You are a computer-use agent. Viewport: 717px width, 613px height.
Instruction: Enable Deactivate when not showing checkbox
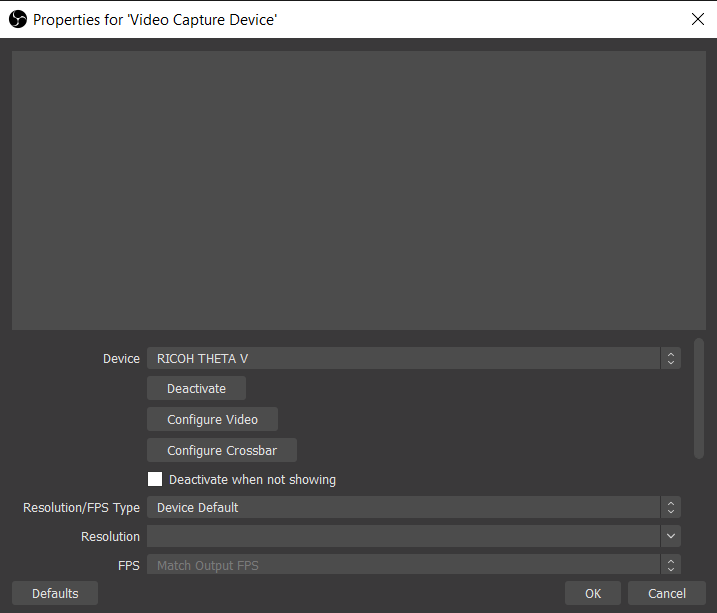[x=155, y=480]
